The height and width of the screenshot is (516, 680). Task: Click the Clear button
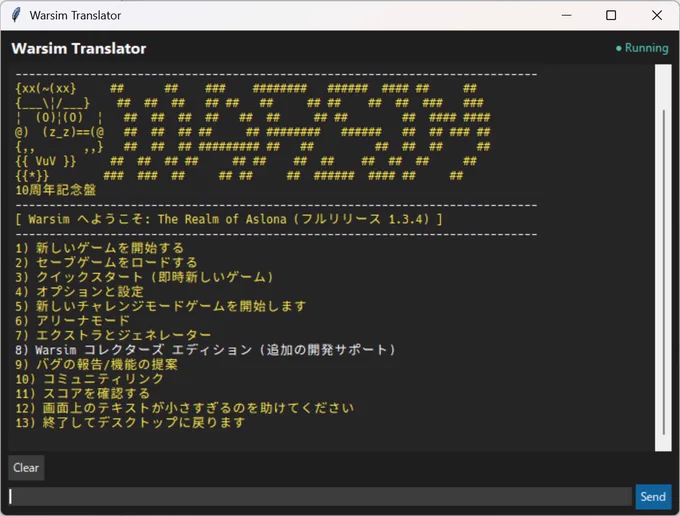(x=26, y=468)
